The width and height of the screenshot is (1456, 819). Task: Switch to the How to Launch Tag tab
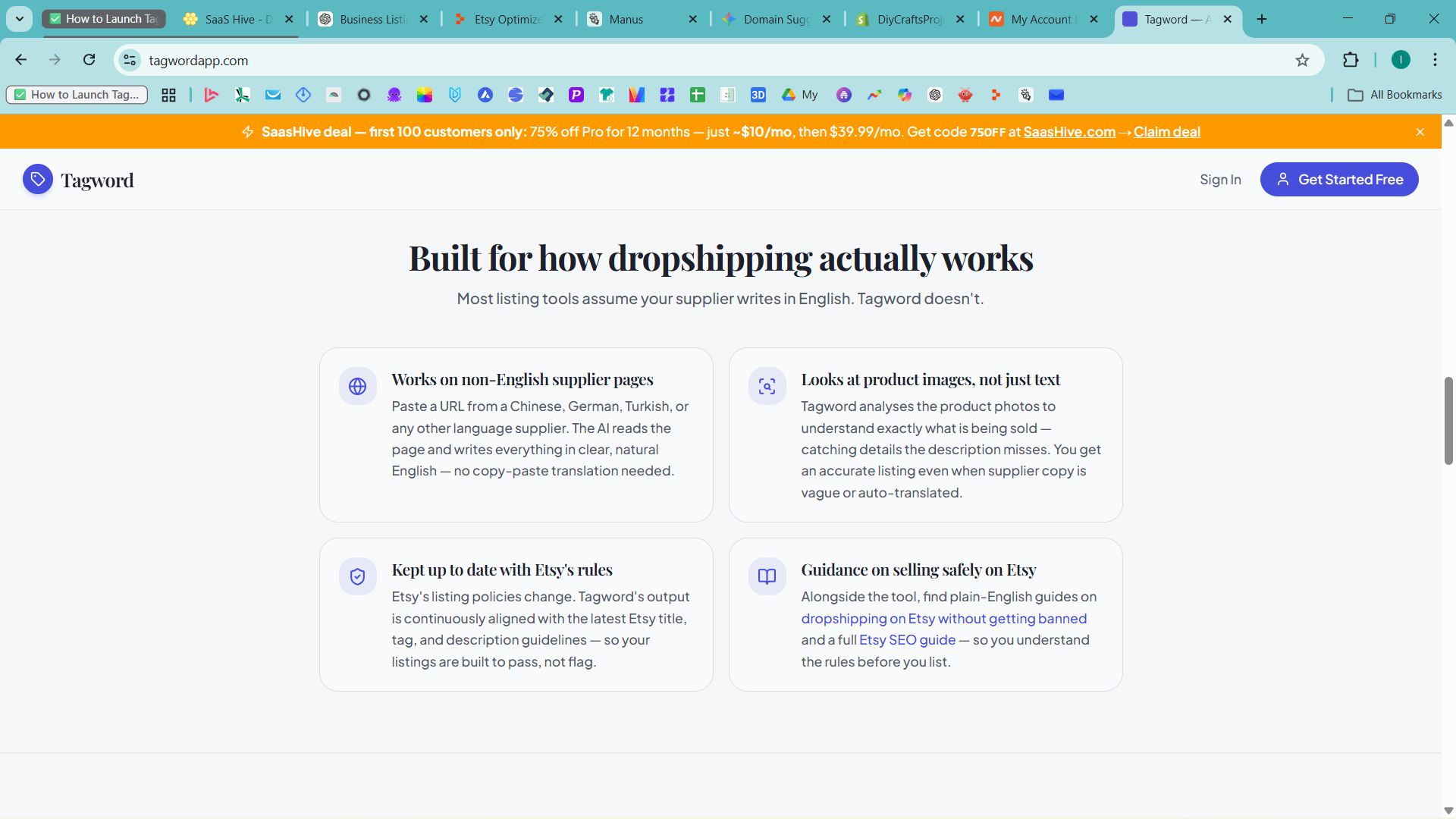click(104, 19)
